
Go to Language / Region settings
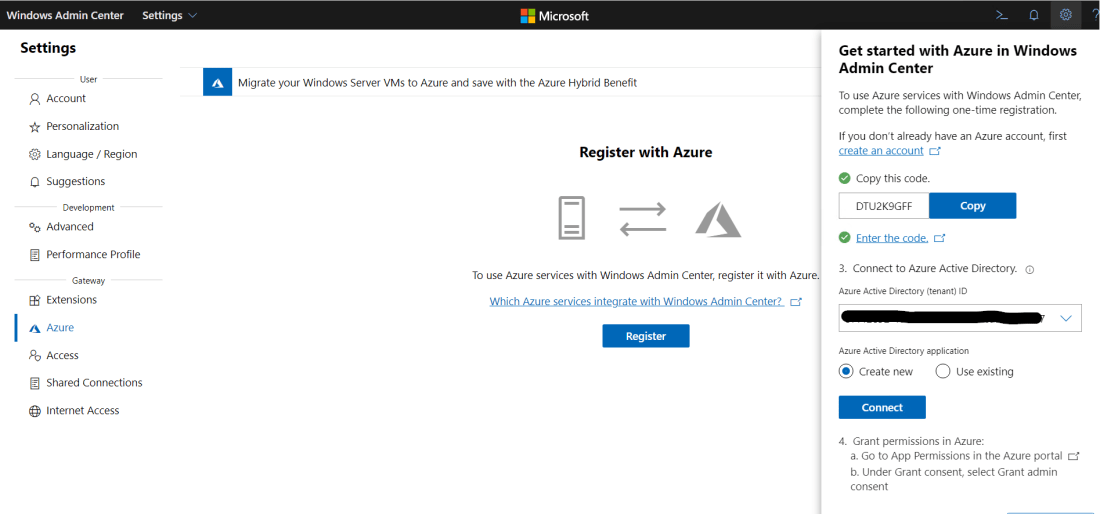91,154
